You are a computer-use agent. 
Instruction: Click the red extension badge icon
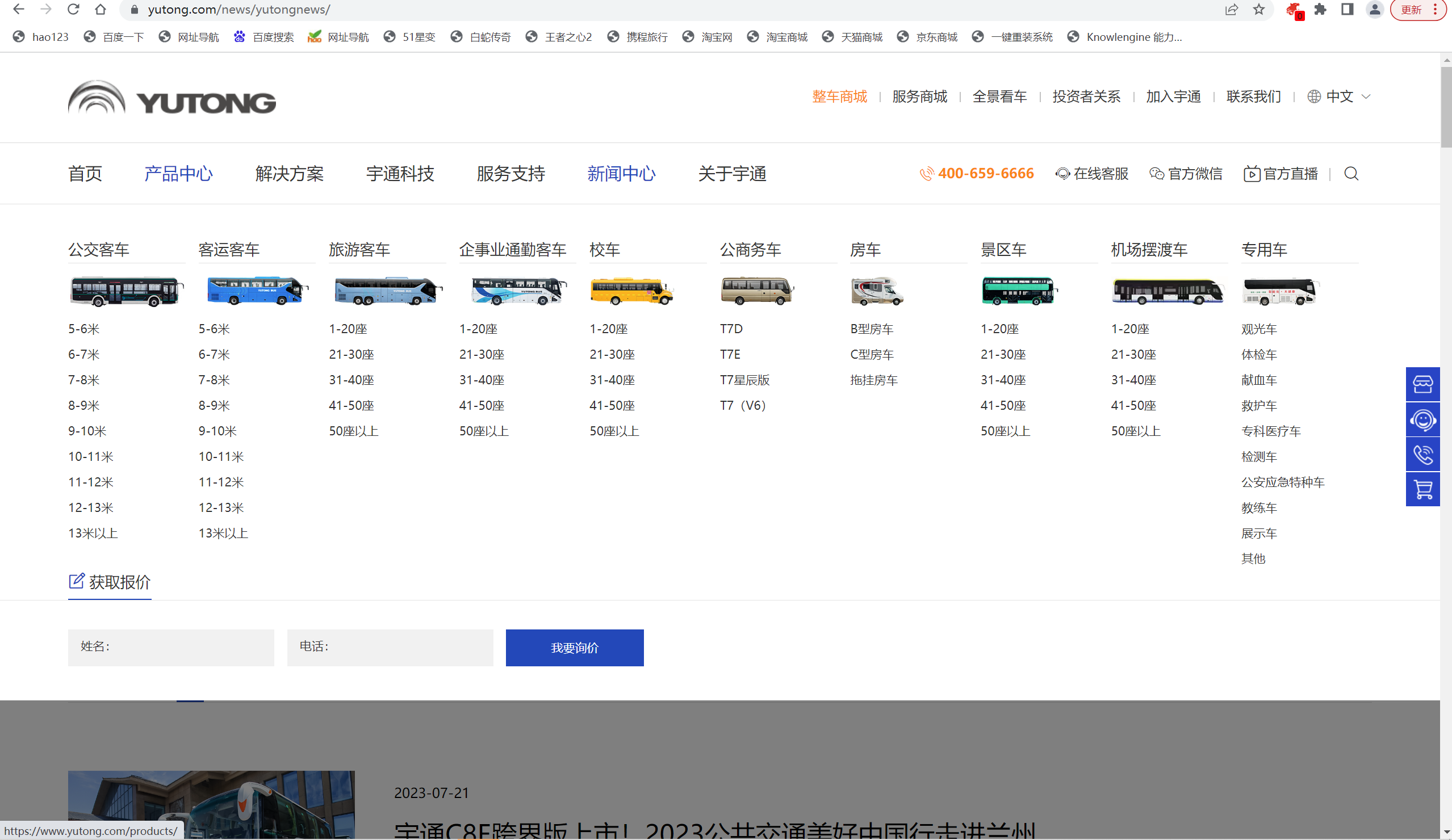point(1294,10)
